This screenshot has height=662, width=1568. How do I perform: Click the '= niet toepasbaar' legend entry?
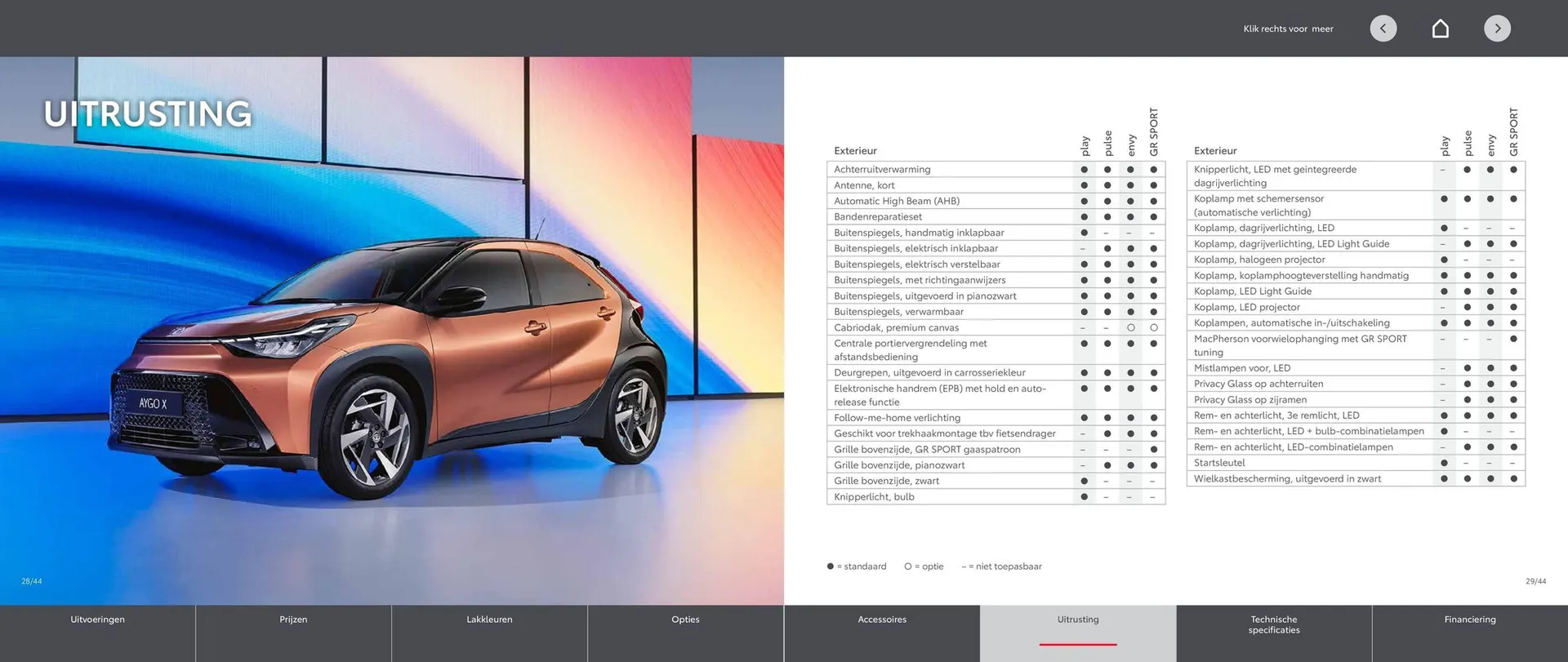(x=1002, y=566)
